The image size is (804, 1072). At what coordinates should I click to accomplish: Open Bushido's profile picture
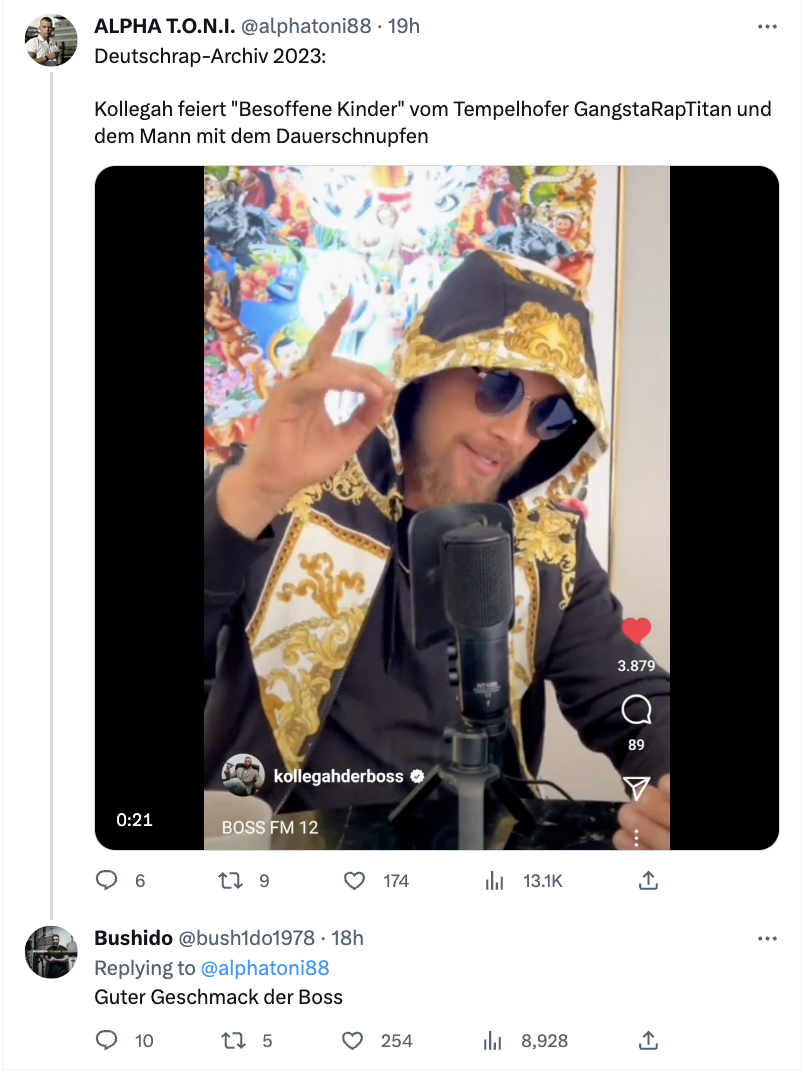[51, 952]
